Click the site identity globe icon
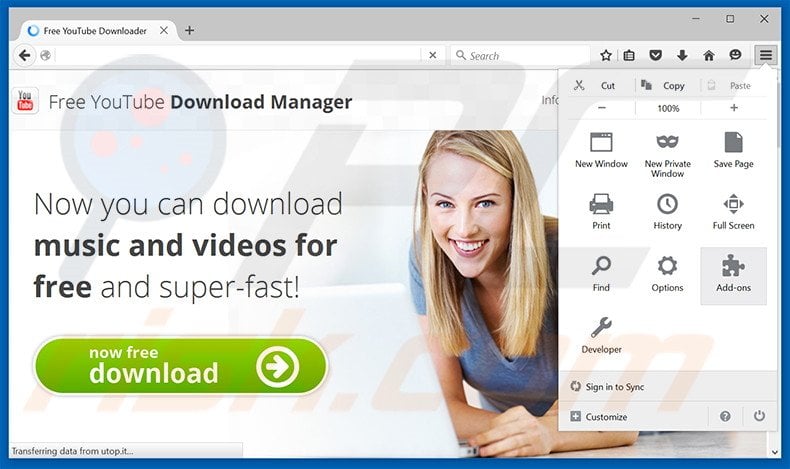Screen dimensions: 790x469 point(45,55)
